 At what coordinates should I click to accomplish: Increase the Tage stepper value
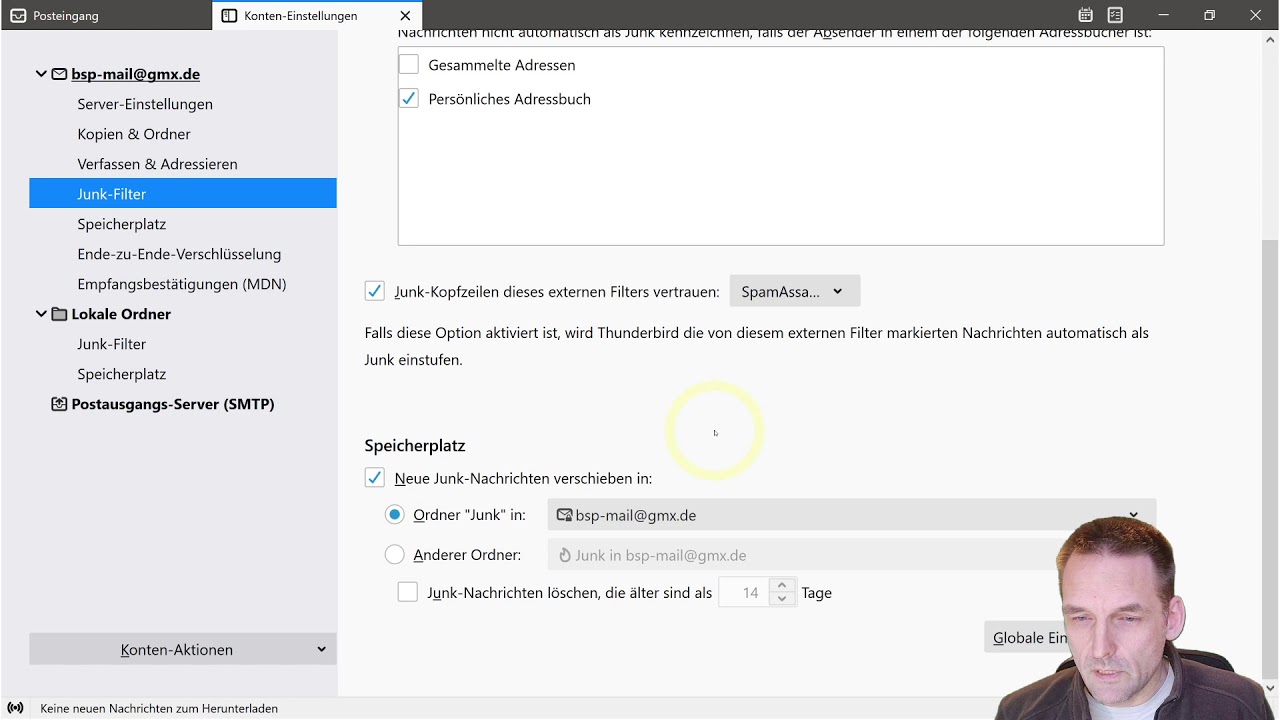[x=782, y=586]
